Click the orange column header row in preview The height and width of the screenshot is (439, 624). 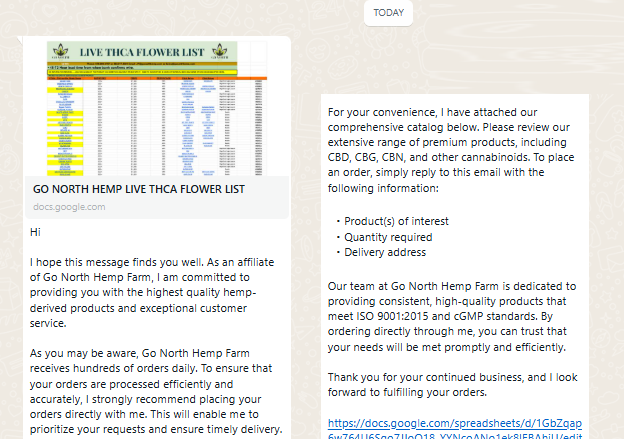157,78
